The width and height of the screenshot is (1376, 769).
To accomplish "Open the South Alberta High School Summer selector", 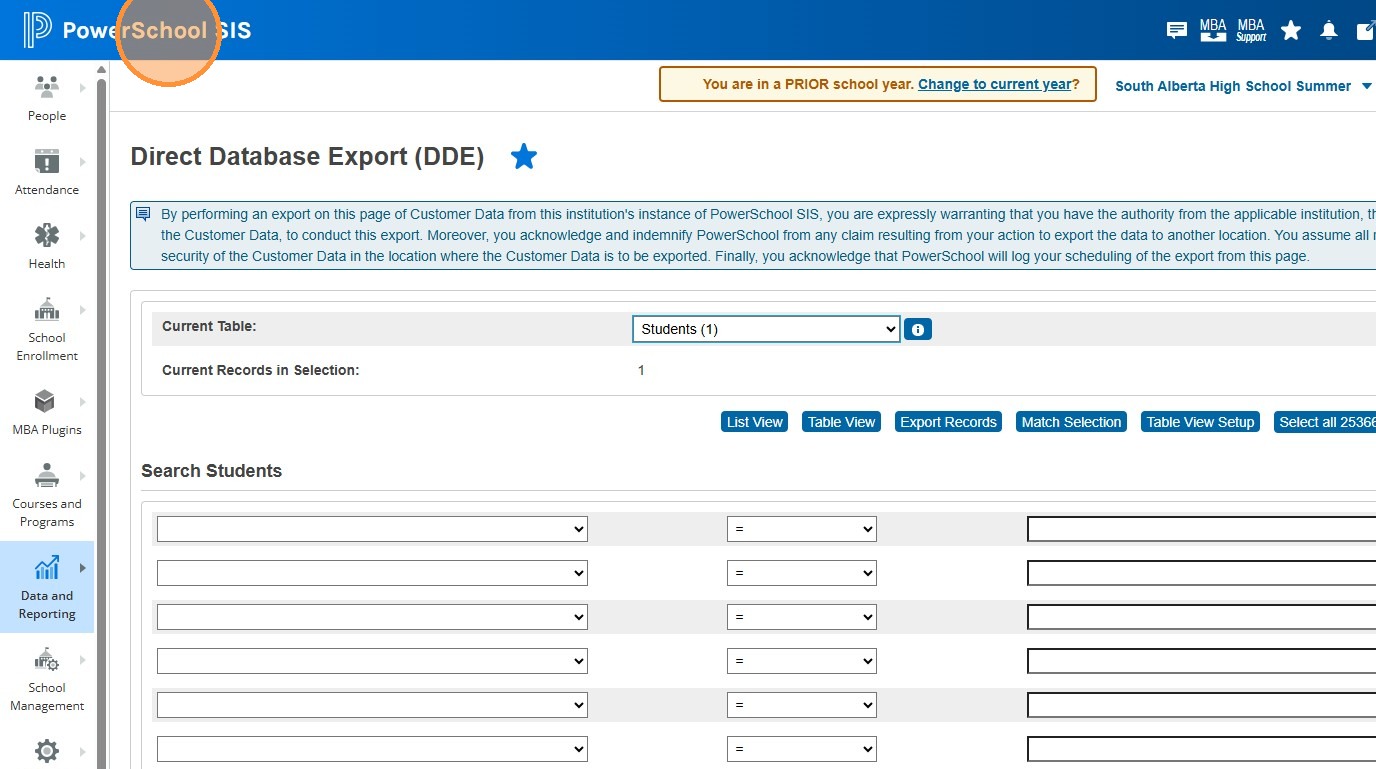I will pyautogui.click(x=1243, y=86).
